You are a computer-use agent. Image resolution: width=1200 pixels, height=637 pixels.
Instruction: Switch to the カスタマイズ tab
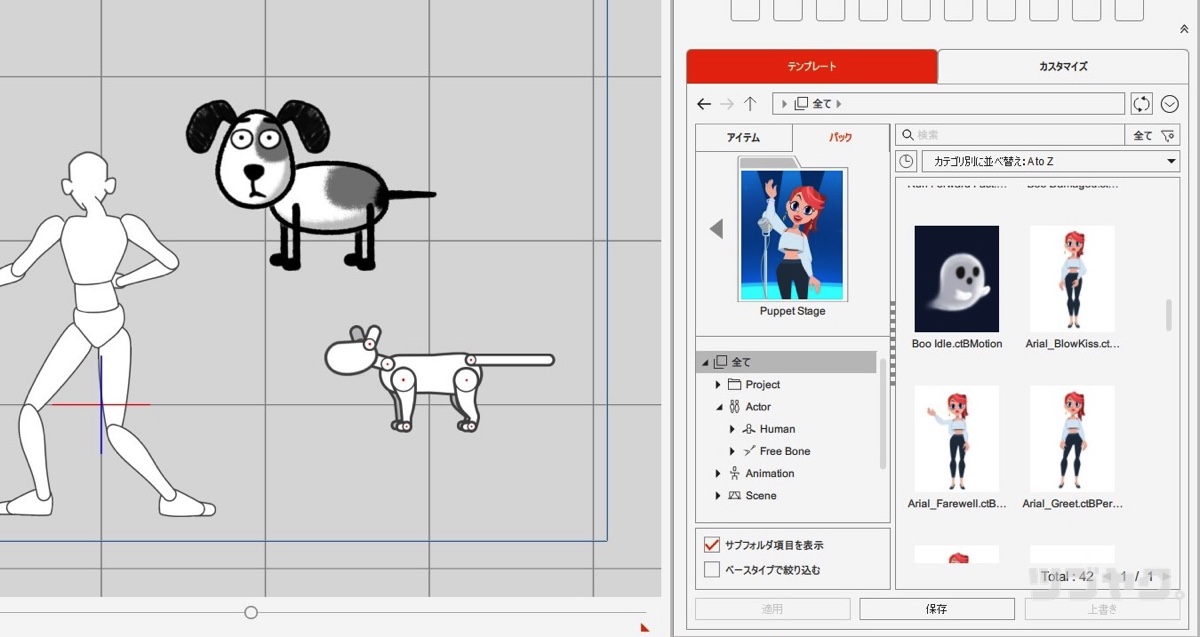coord(1062,67)
